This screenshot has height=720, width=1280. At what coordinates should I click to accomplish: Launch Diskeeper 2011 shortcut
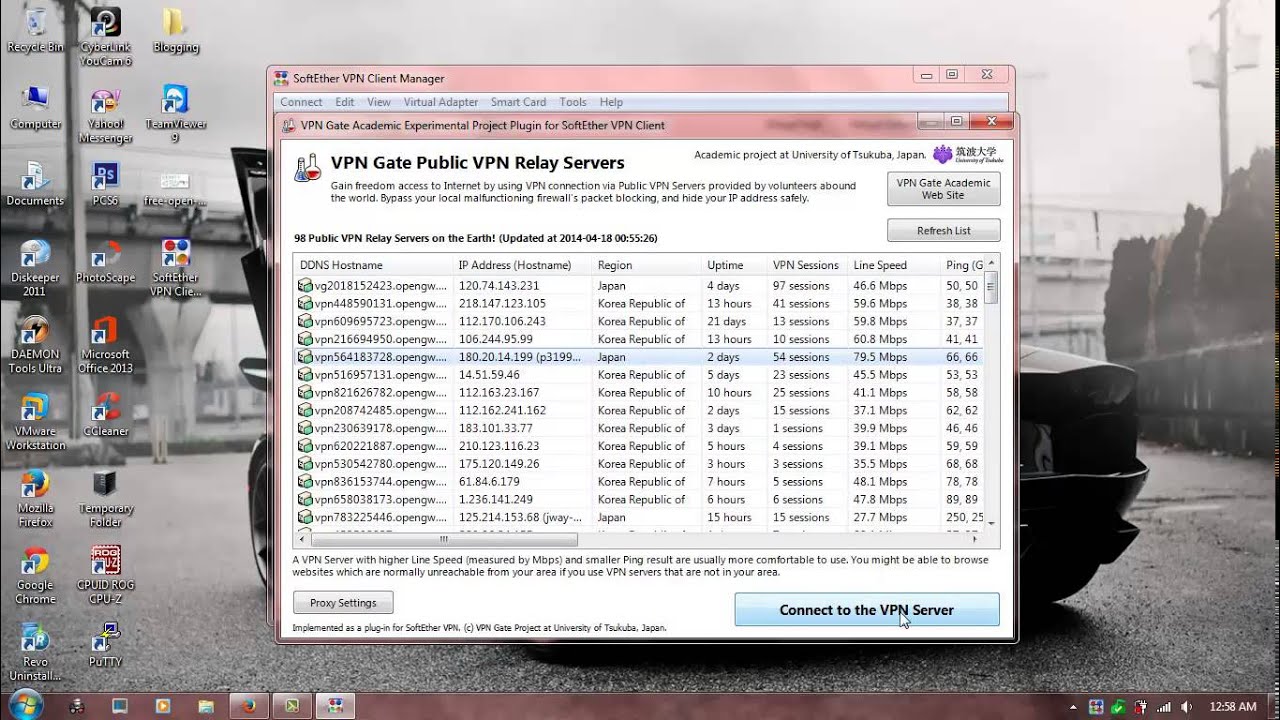[x=35, y=267]
